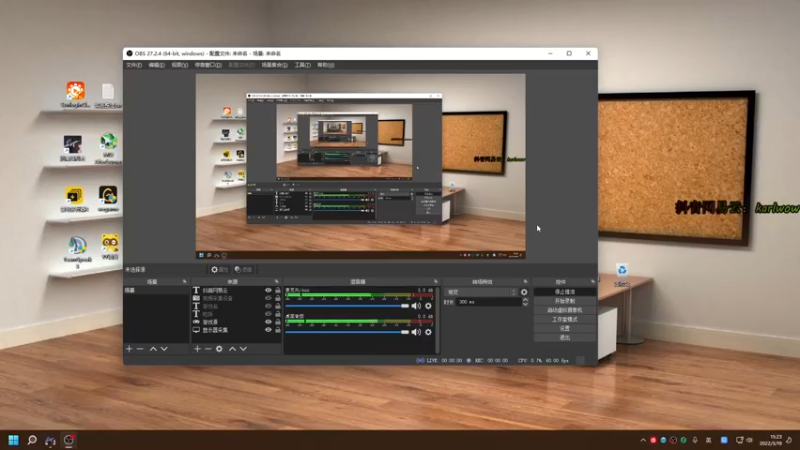Remove the selected scene with the minus icon
Viewport: 800px width, 450px height.
pyautogui.click(x=140, y=349)
